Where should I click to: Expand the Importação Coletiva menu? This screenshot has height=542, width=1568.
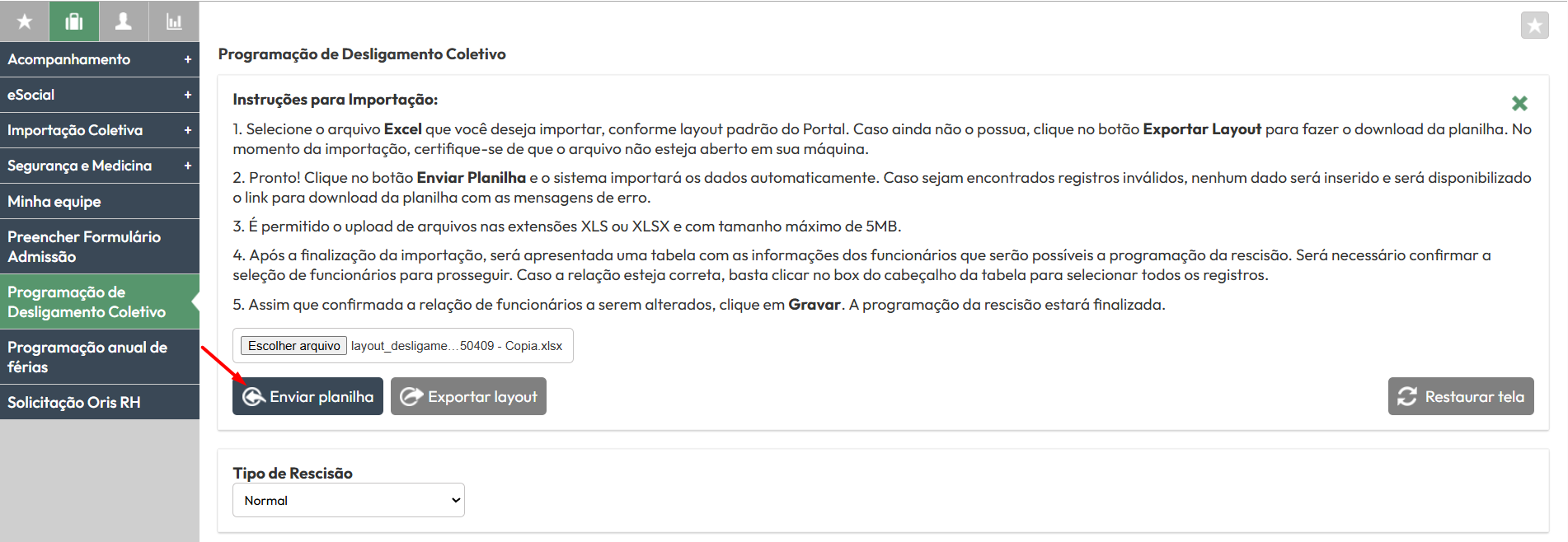(100, 130)
